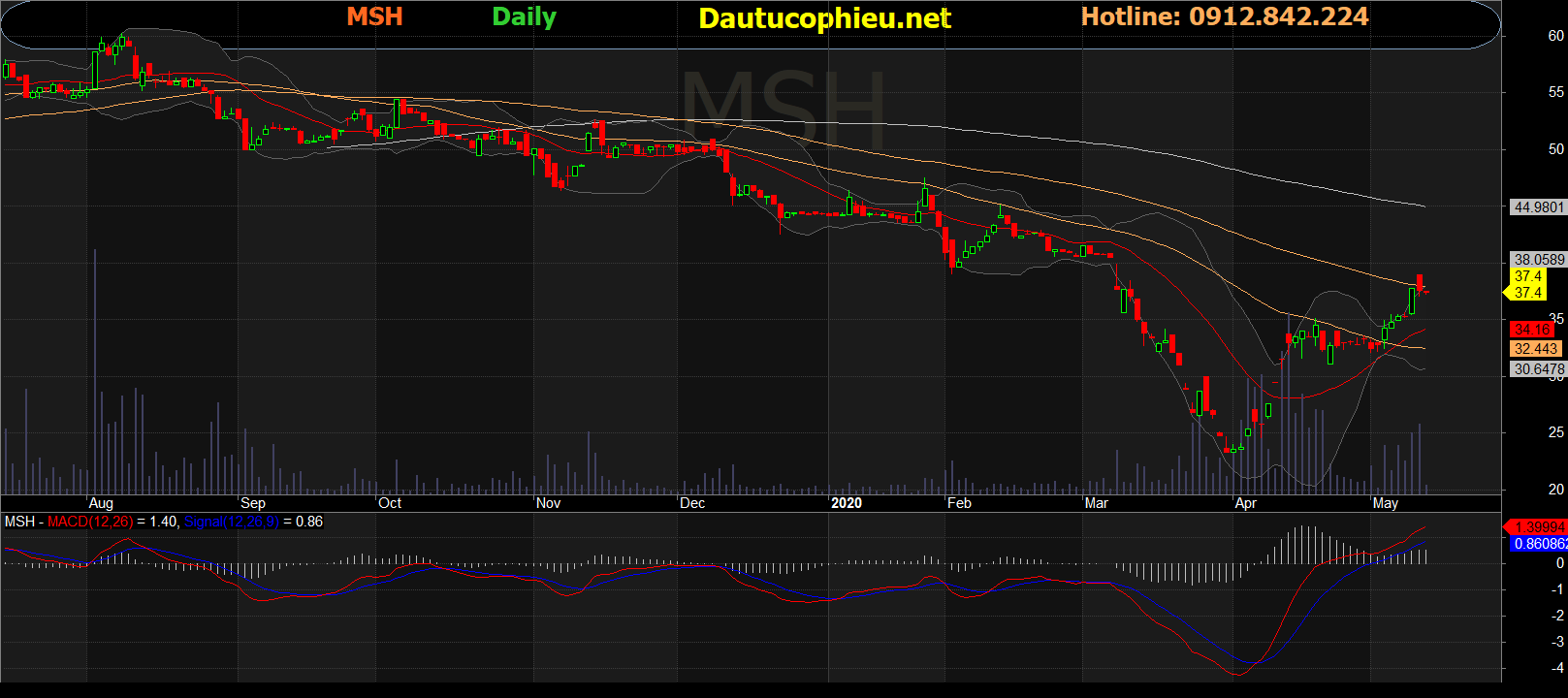Screen dimensions: 1568x698
Task: Click the 2020 year marker on time axis
Action: click(x=846, y=503)
